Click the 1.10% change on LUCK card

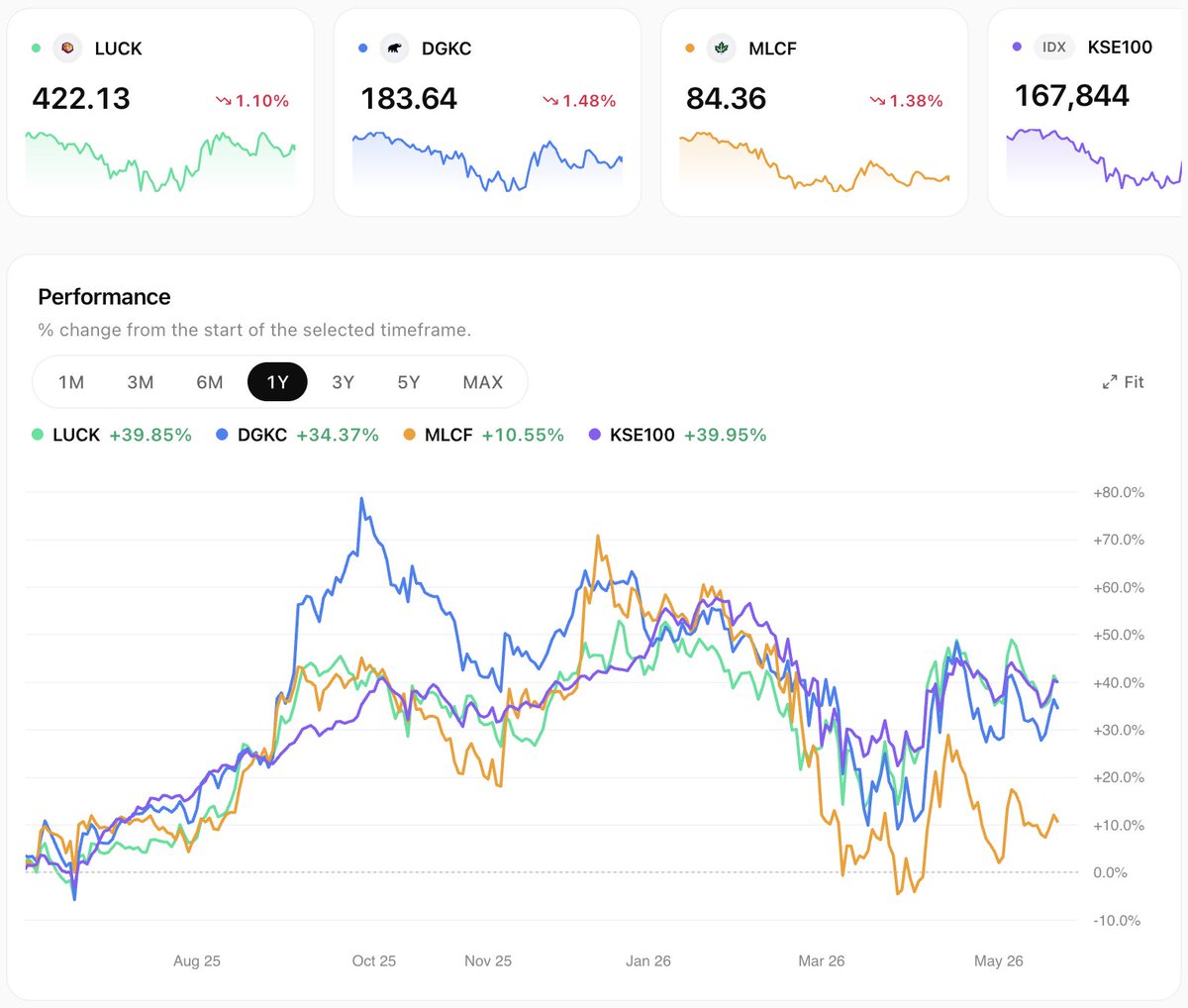coord(262,101)
